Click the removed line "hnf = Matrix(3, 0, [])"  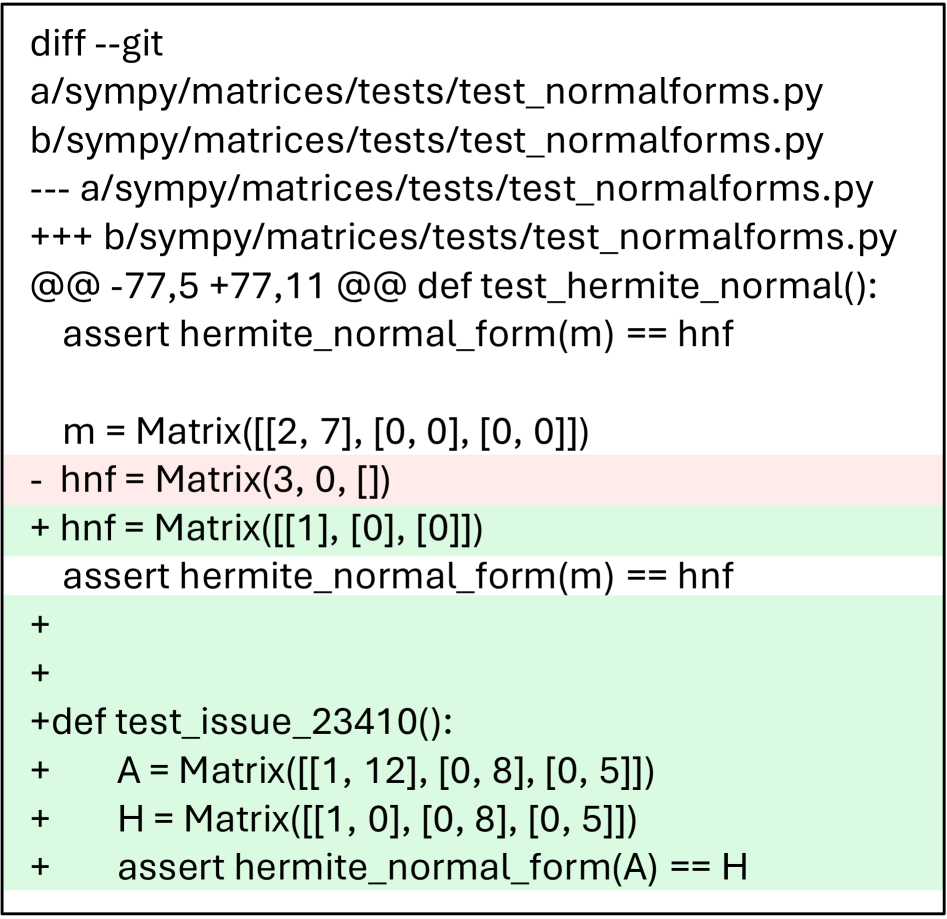(x=224, y=481)
